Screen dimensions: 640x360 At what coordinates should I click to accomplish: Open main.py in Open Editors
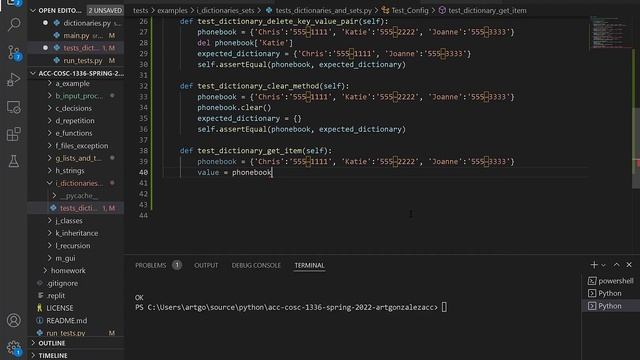pos(76,36)
